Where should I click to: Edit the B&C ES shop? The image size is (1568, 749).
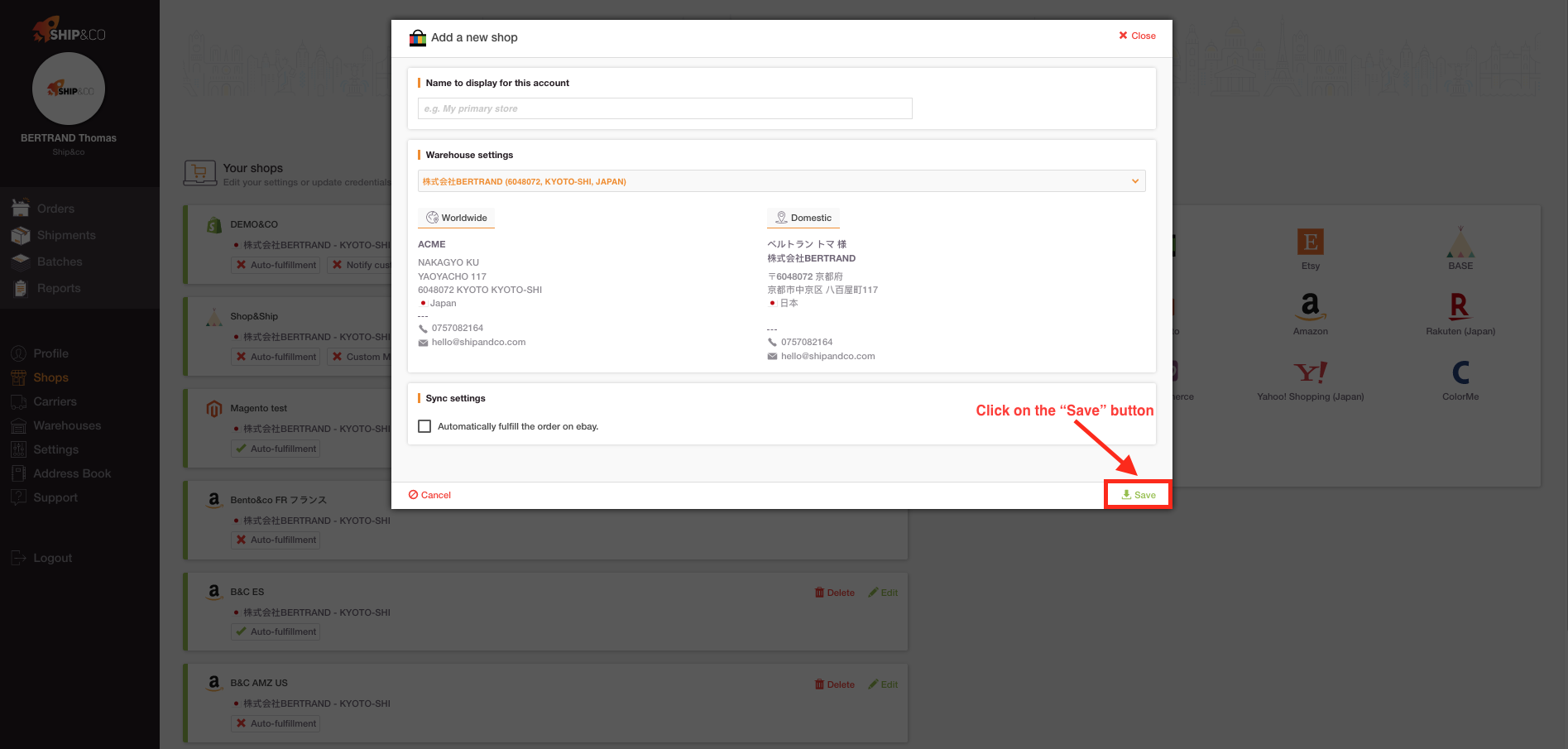pyautogui.click(x=883, y=593)
